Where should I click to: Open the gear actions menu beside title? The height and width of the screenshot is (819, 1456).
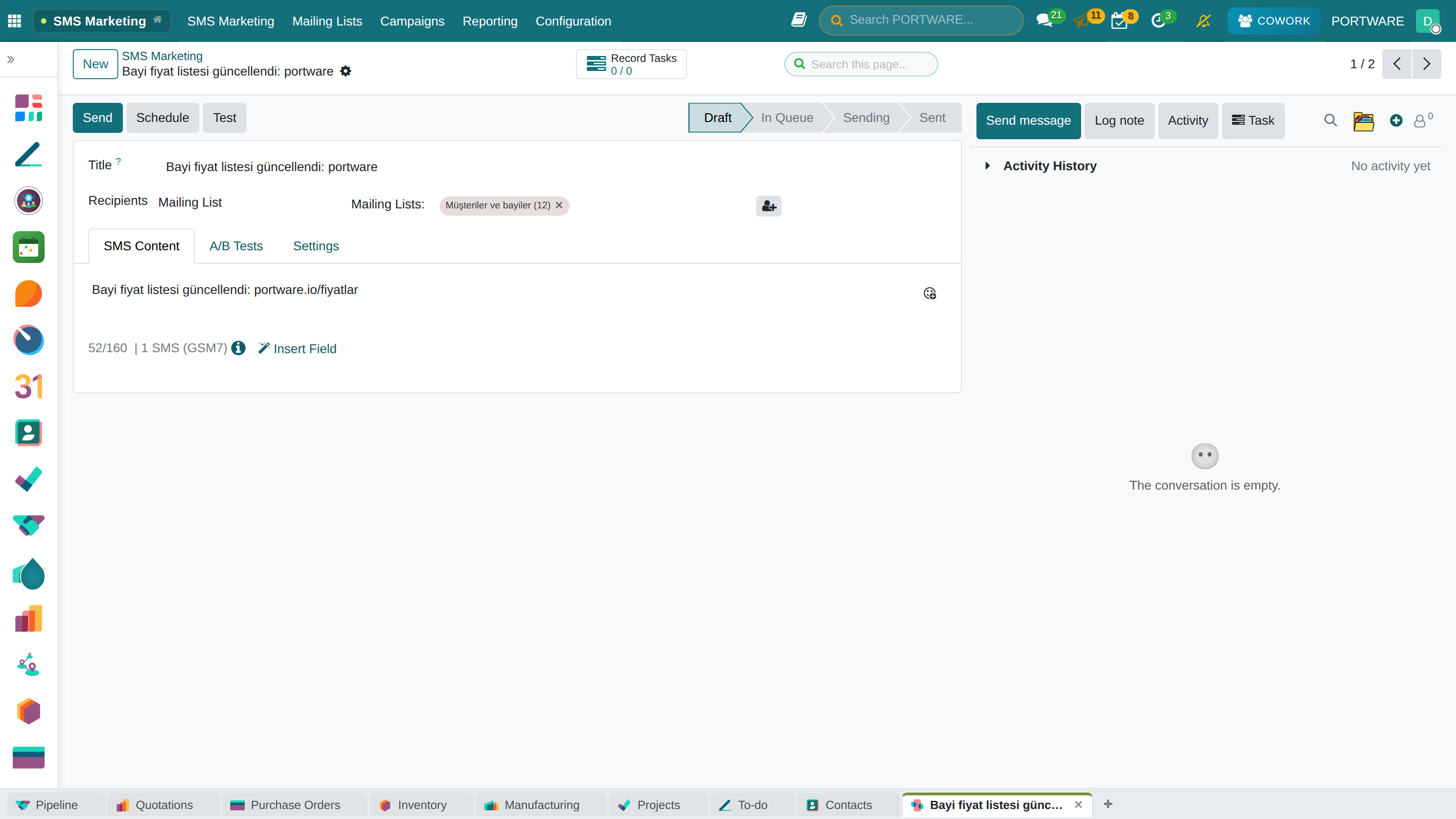coord(345,71)
